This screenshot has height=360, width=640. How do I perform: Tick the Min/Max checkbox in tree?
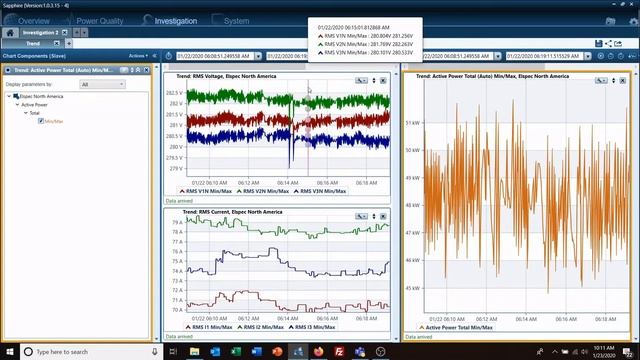tap(41, 121)
